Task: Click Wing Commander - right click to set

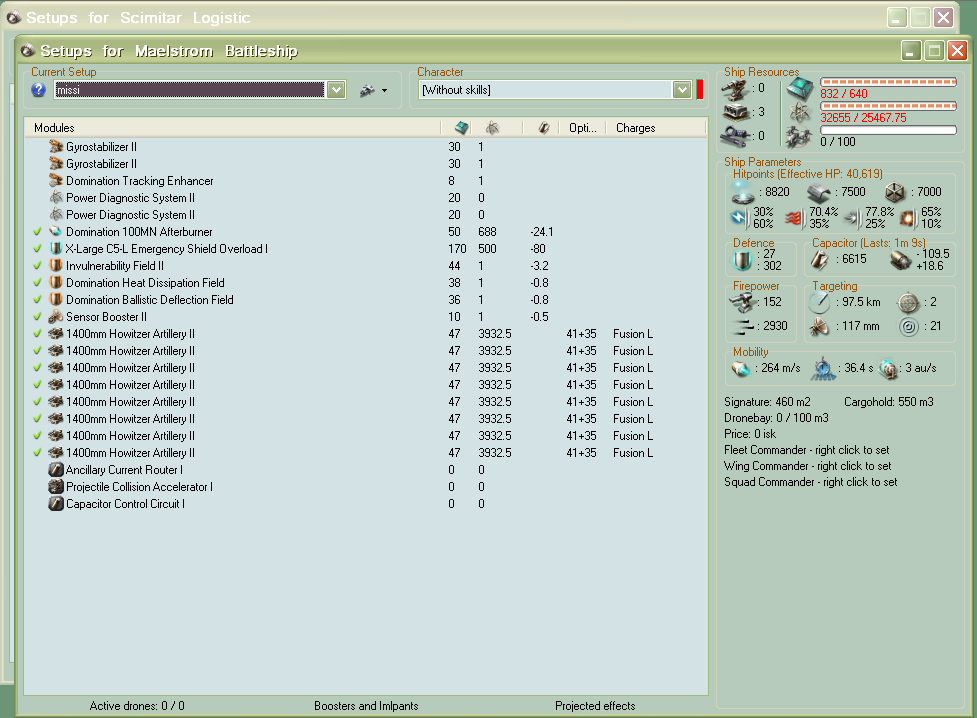Action: (808, 466)
